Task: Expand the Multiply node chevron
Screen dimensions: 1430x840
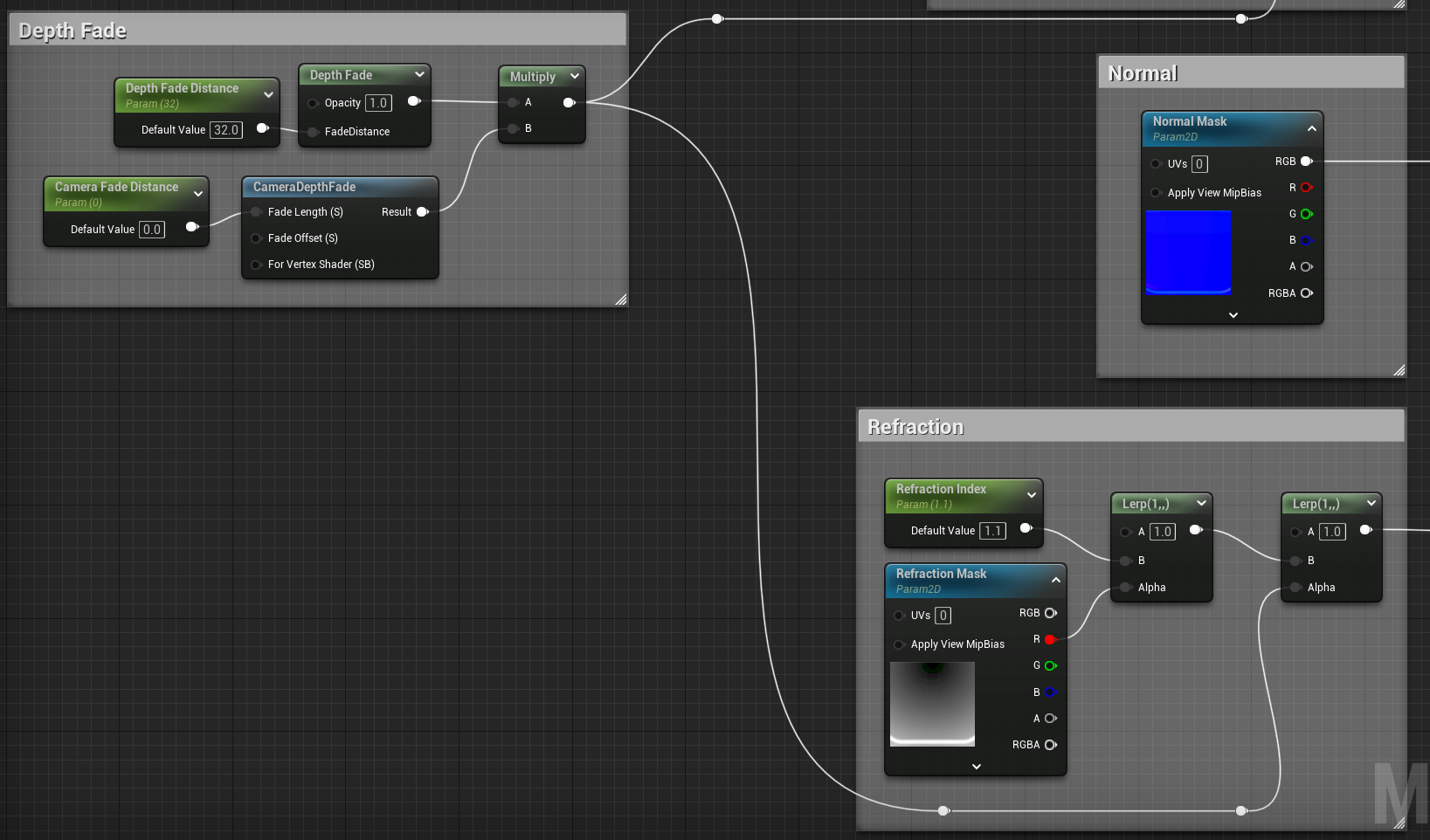Action: tap(575, 77)
